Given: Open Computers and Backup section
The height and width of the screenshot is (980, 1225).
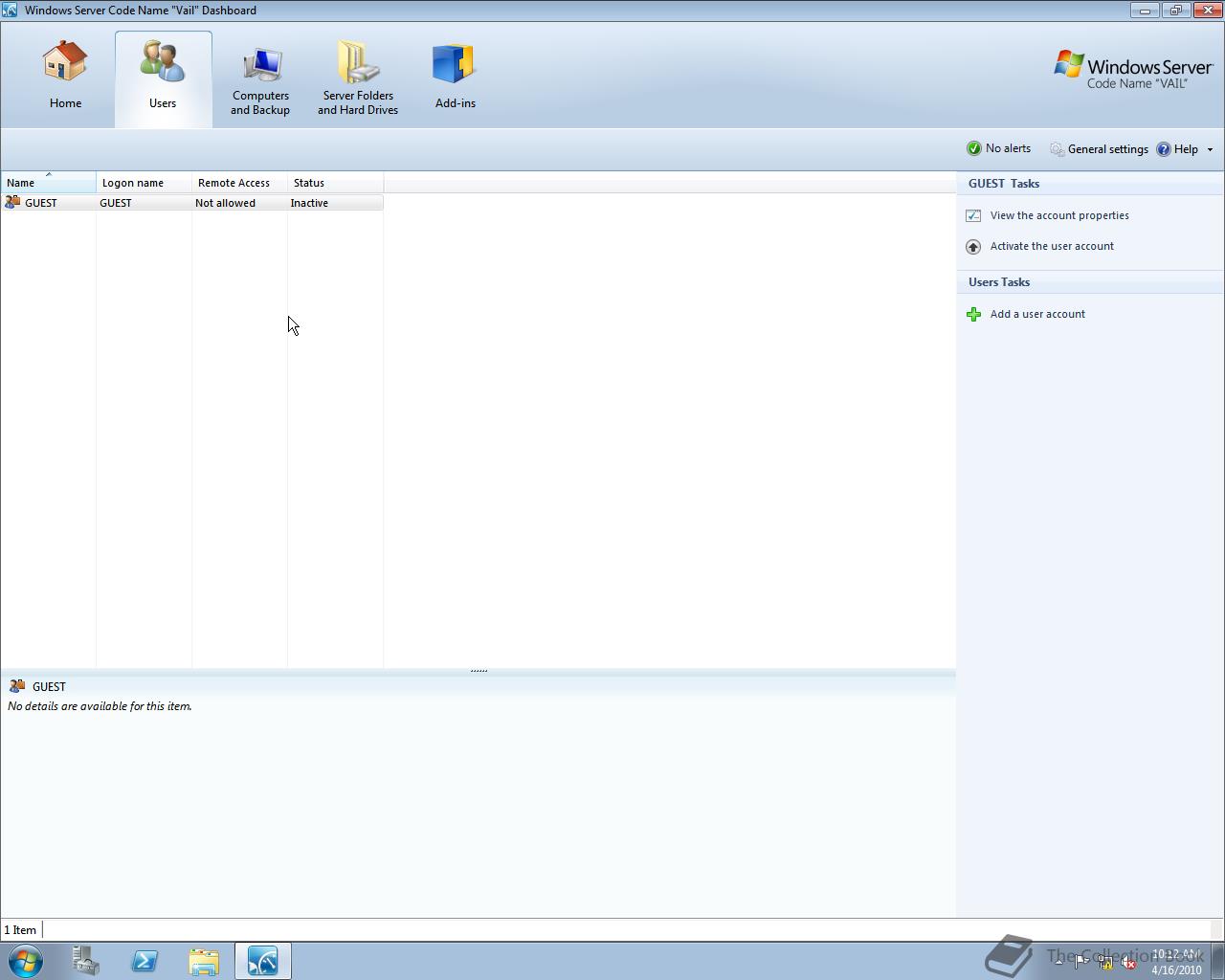Looking at the screenshot, I should point(260,80).
